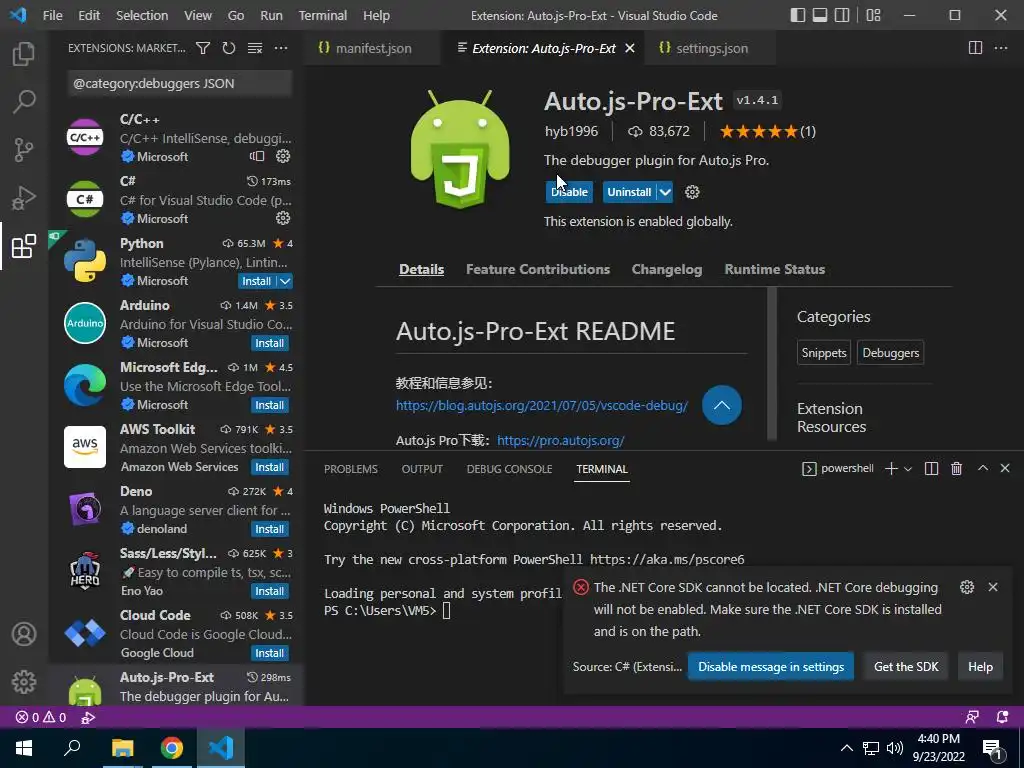Customize layout icon in title bar

coord(873,15)
